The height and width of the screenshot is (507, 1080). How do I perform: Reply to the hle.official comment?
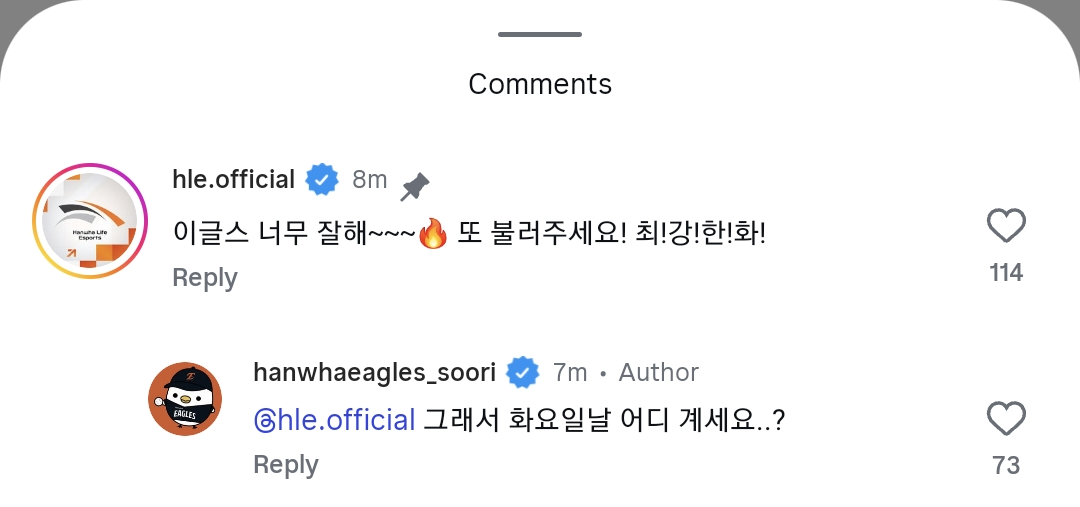(205, 277)
